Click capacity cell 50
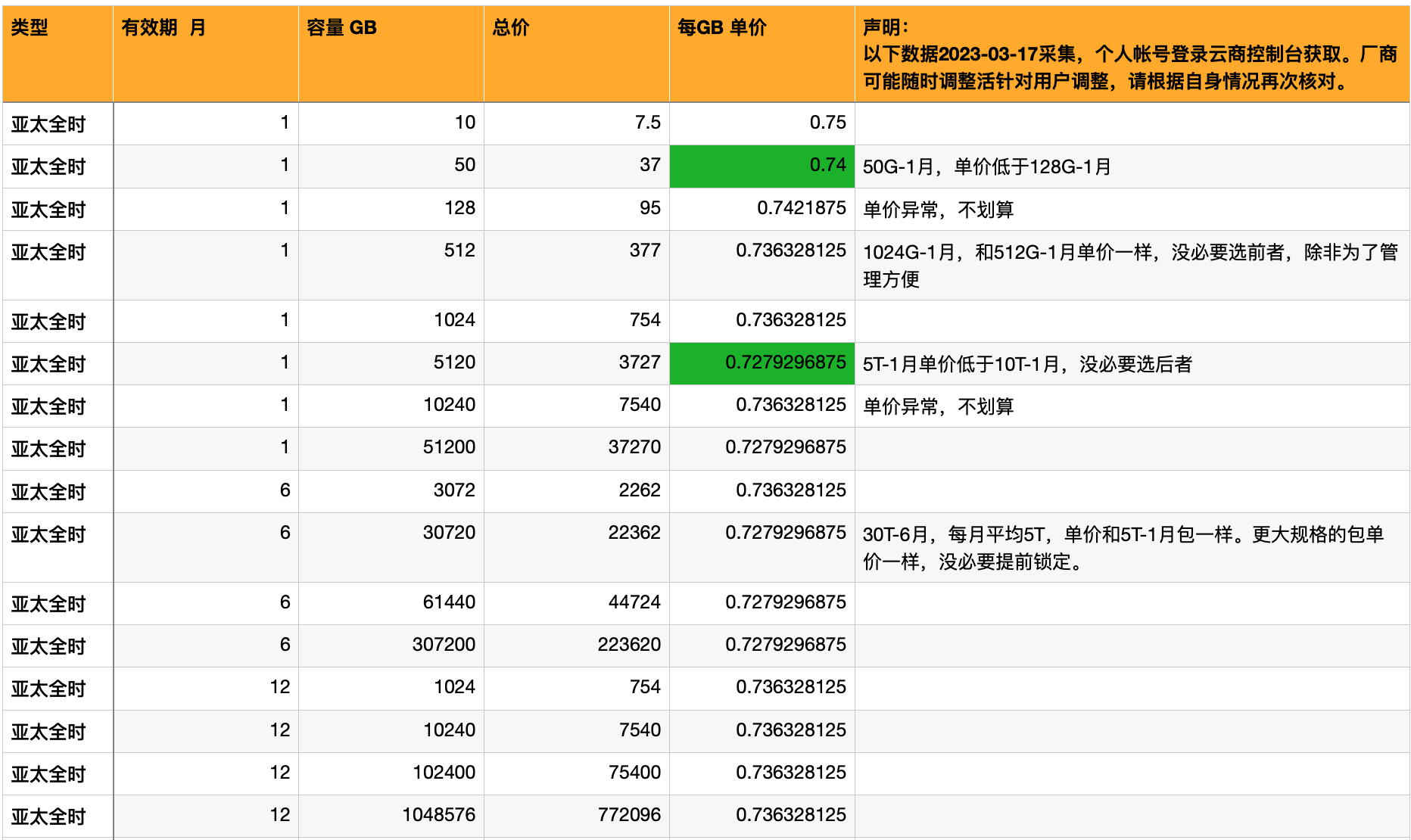Viewport: 1411px width, 840px height. click(391, 166)
